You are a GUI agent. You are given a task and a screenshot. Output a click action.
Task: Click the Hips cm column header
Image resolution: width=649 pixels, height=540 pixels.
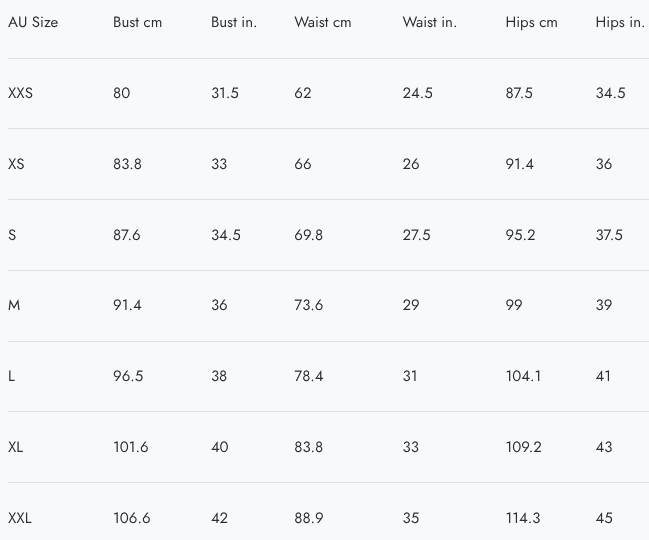531,22
